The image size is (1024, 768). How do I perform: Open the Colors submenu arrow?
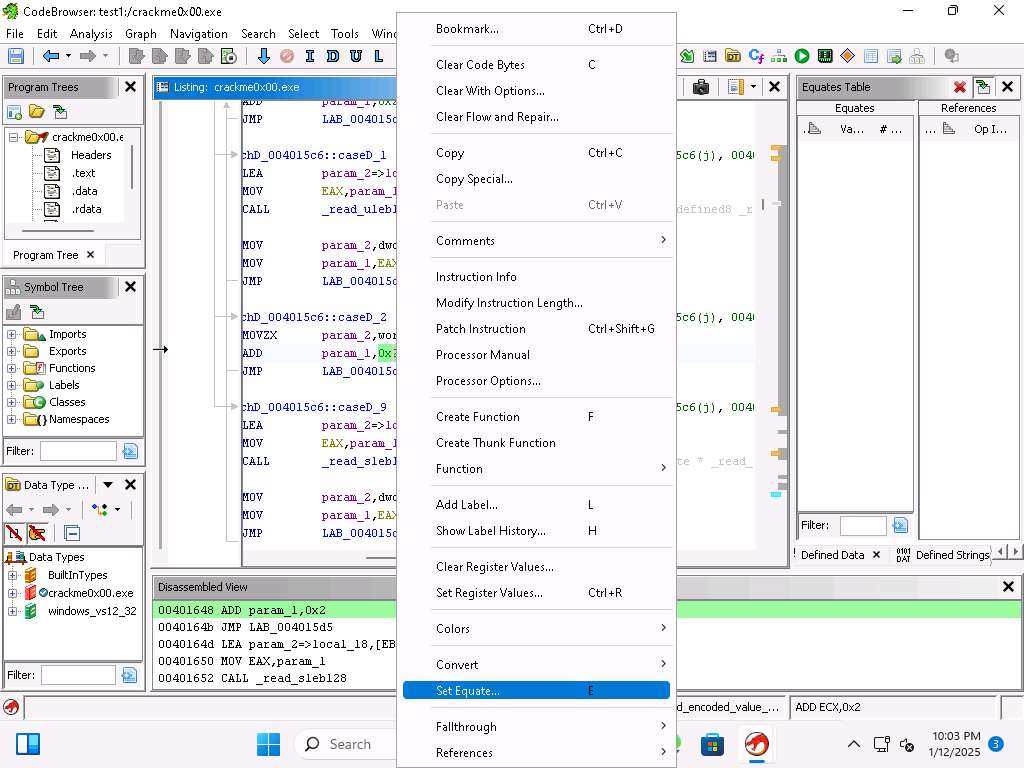[x=662, y=628]
